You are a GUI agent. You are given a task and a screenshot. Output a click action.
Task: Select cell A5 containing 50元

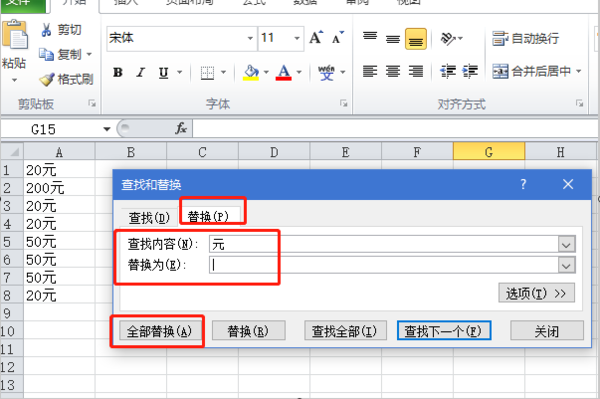(x=59, y=242)
